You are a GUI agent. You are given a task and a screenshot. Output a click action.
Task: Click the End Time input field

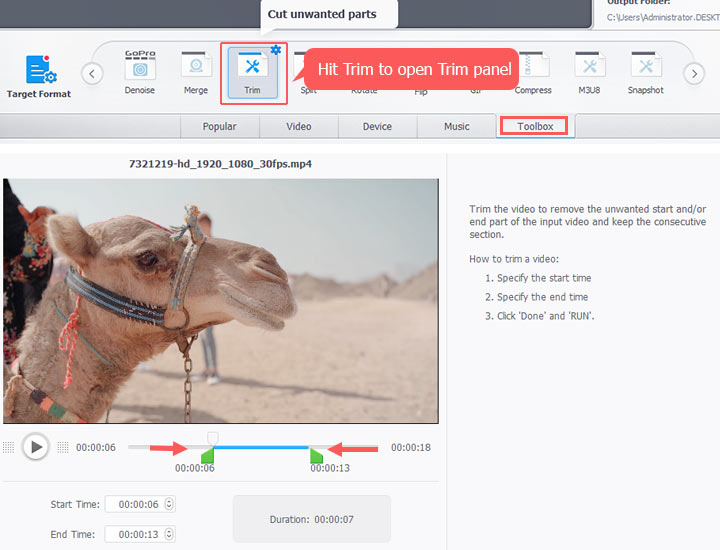click(140, 534)
